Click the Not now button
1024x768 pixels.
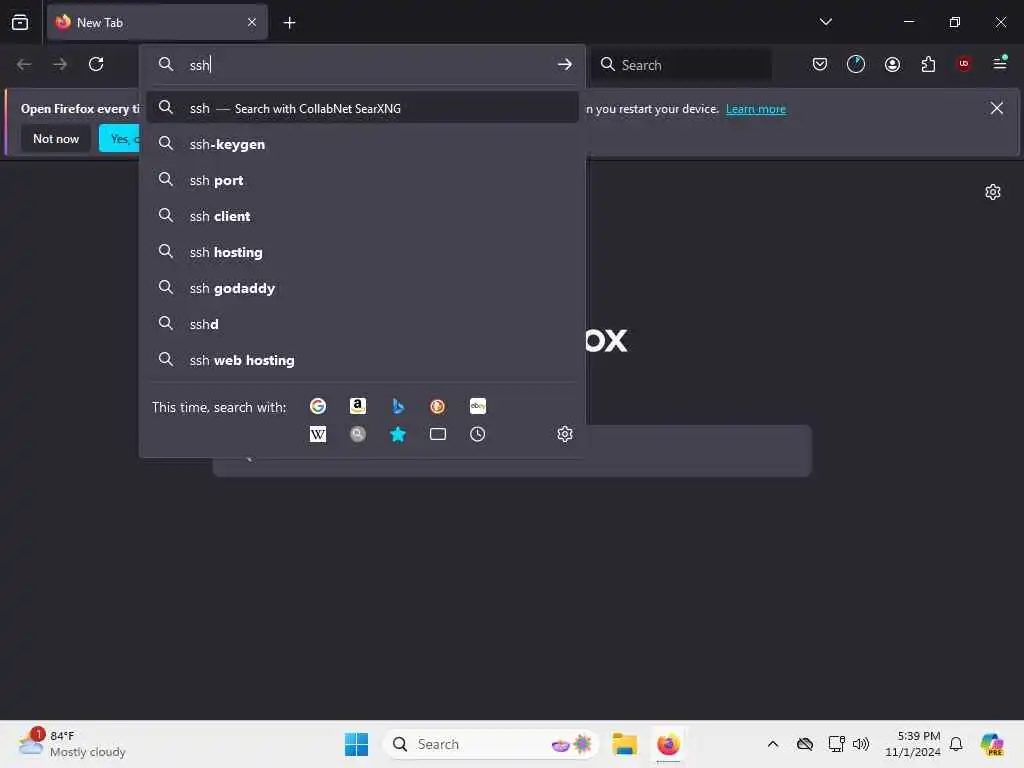pos(56,138)
